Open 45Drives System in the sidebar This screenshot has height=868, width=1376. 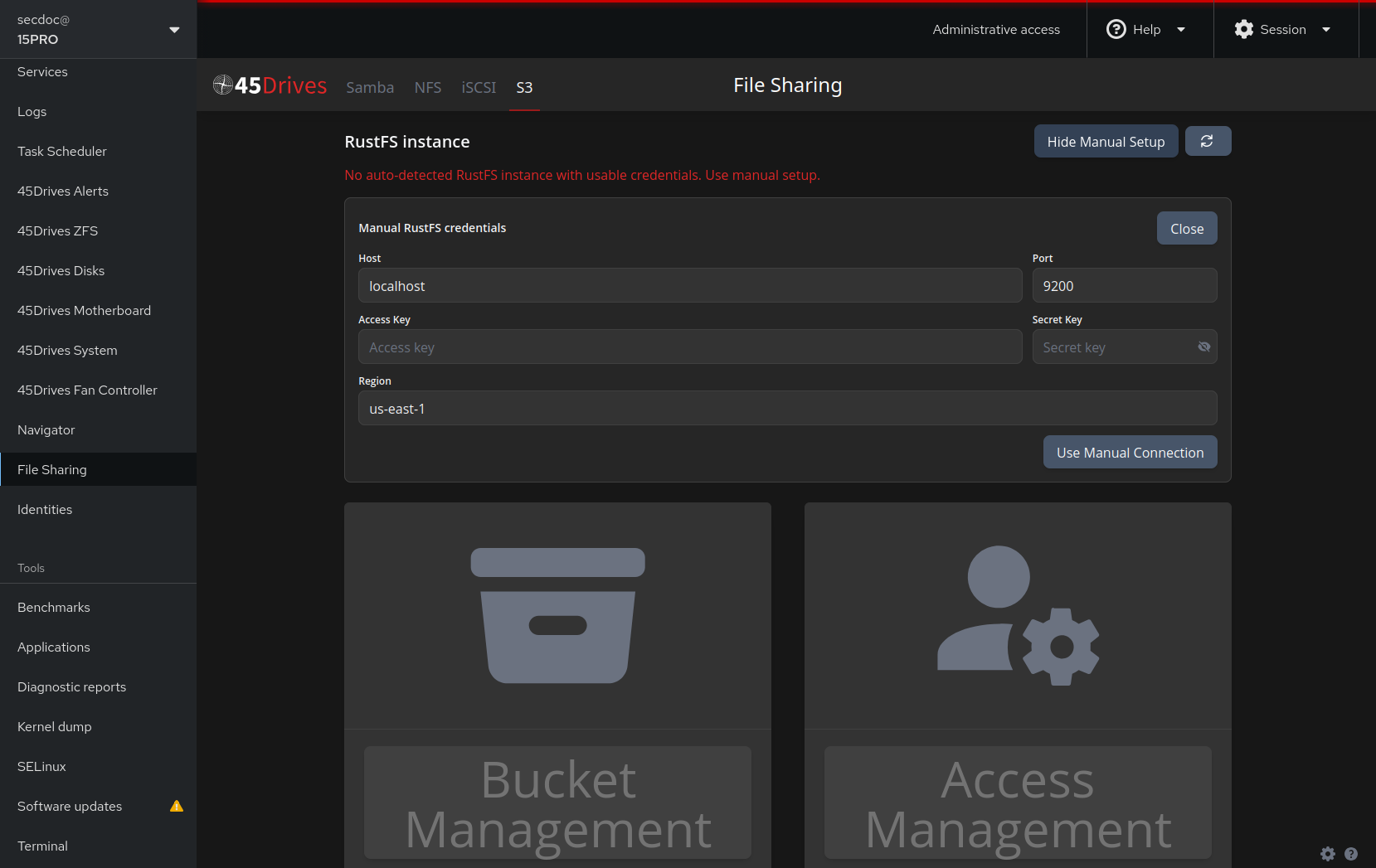click(x=98, y=351)
